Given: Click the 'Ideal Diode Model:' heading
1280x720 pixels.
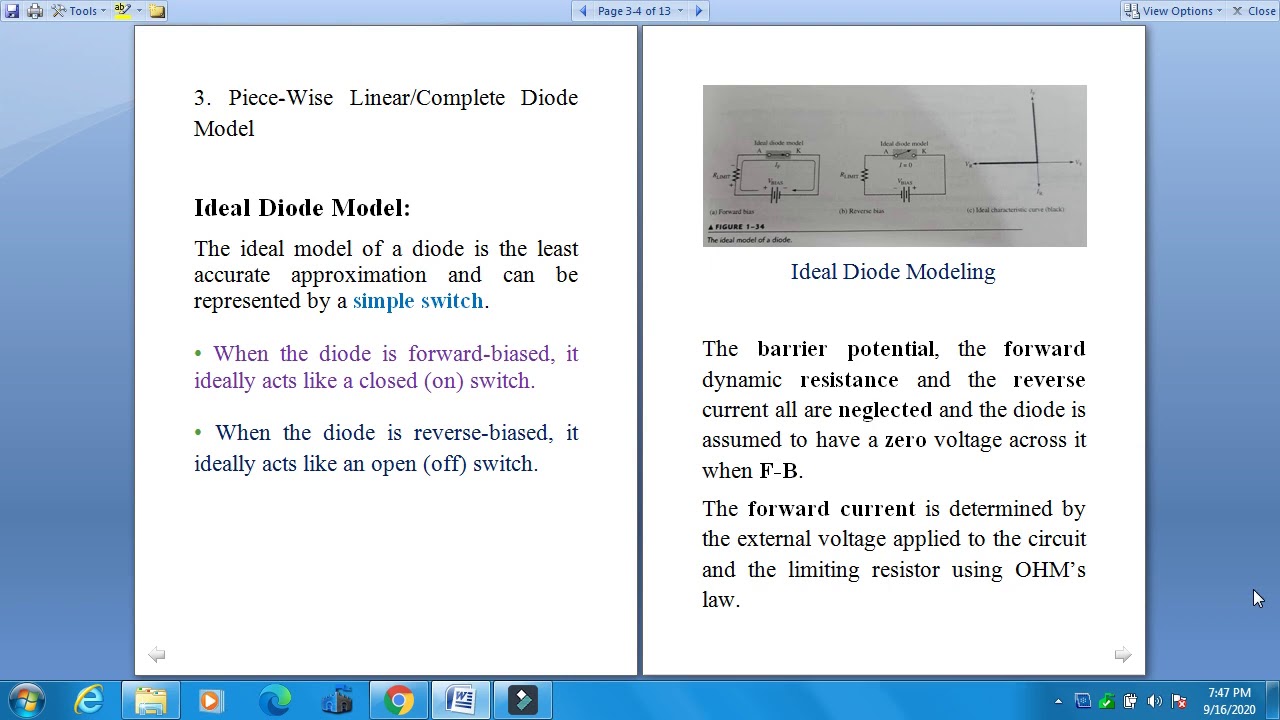Looking at the screenshot, I should click(302, 208).
